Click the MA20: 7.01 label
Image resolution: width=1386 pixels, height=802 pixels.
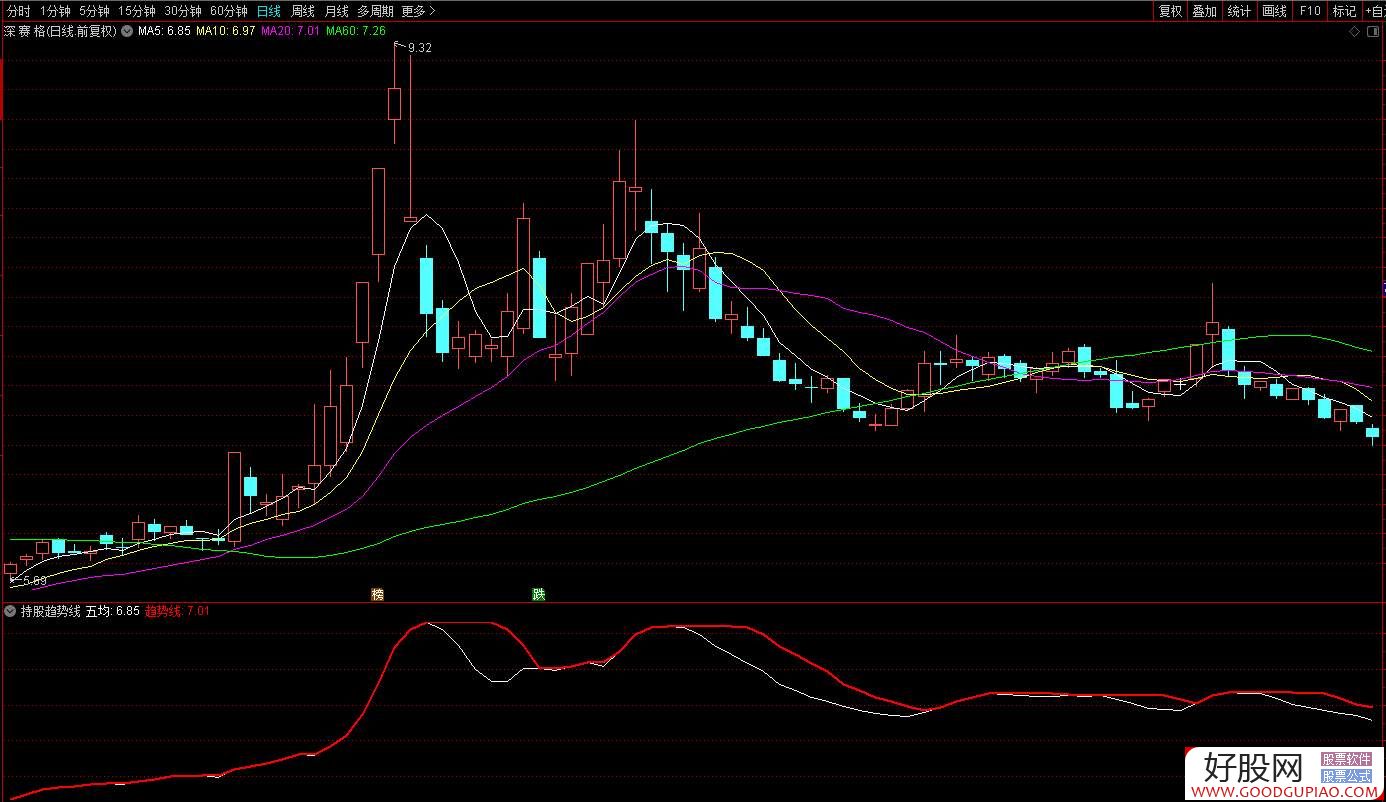pyautogui.click(x=291, y=31)
